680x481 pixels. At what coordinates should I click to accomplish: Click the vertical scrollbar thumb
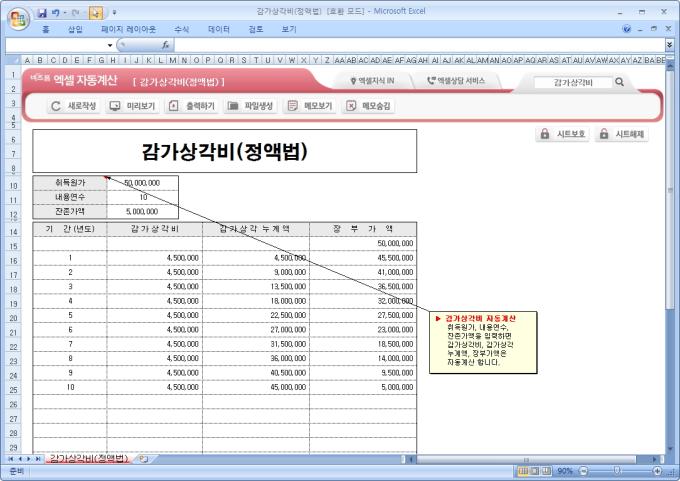pos(670,190)
